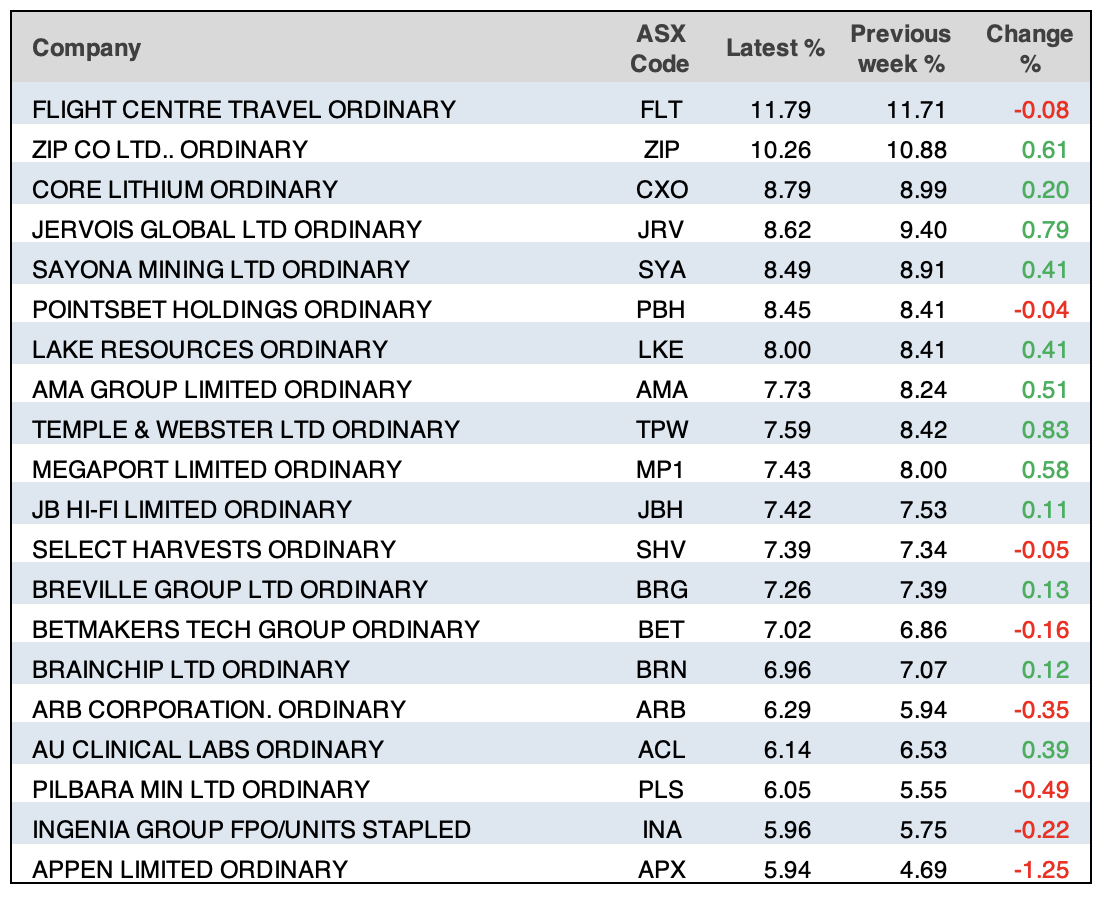Select the MP1 code cell
This screenshot has height=900, width=1098.
tap(662, 470)
